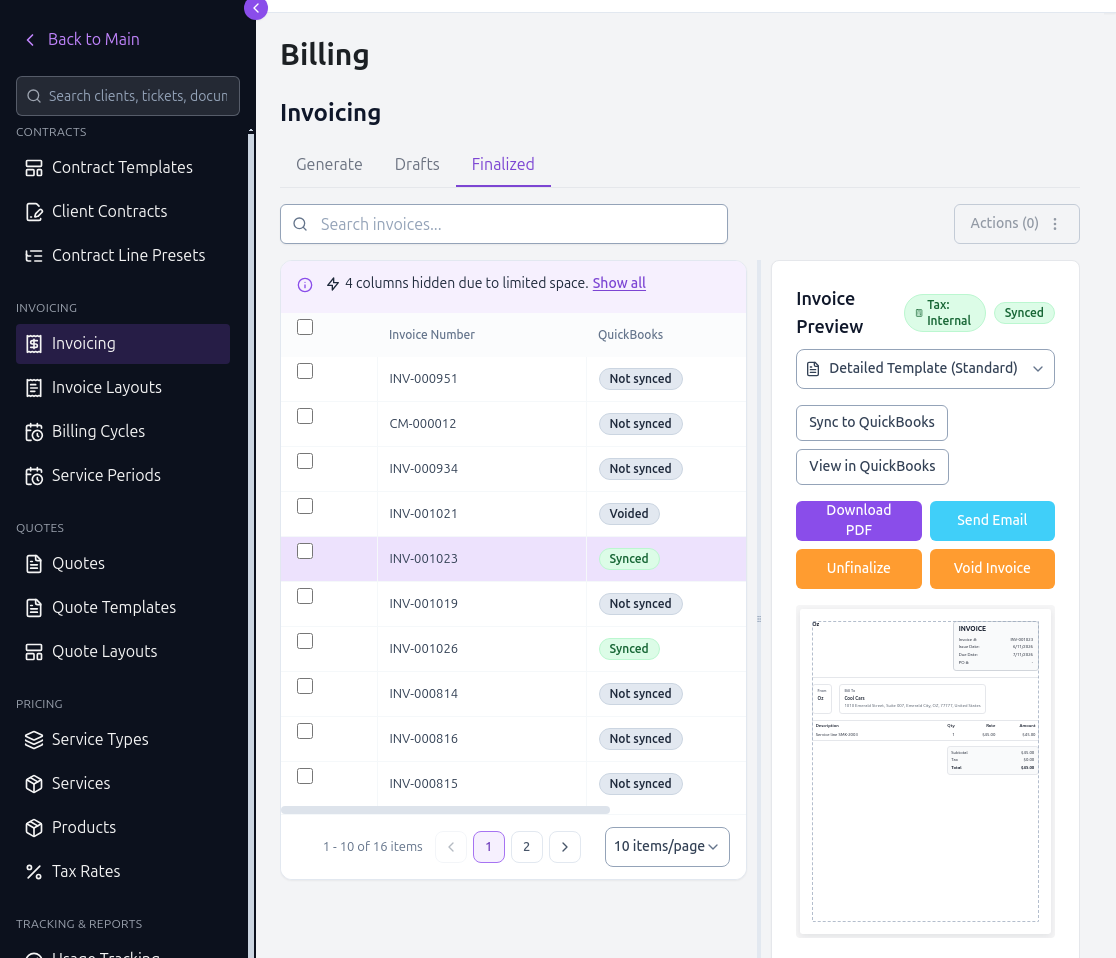Click Sync to QuickBooks button
Viewport: 1116px width, 958px height.
tap(871, 423)
